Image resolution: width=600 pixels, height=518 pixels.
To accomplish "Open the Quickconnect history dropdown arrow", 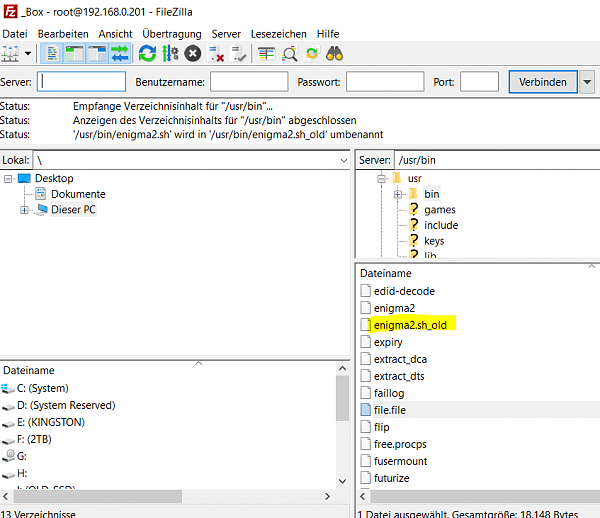I will pyautogui.click(x=587, y=82).
